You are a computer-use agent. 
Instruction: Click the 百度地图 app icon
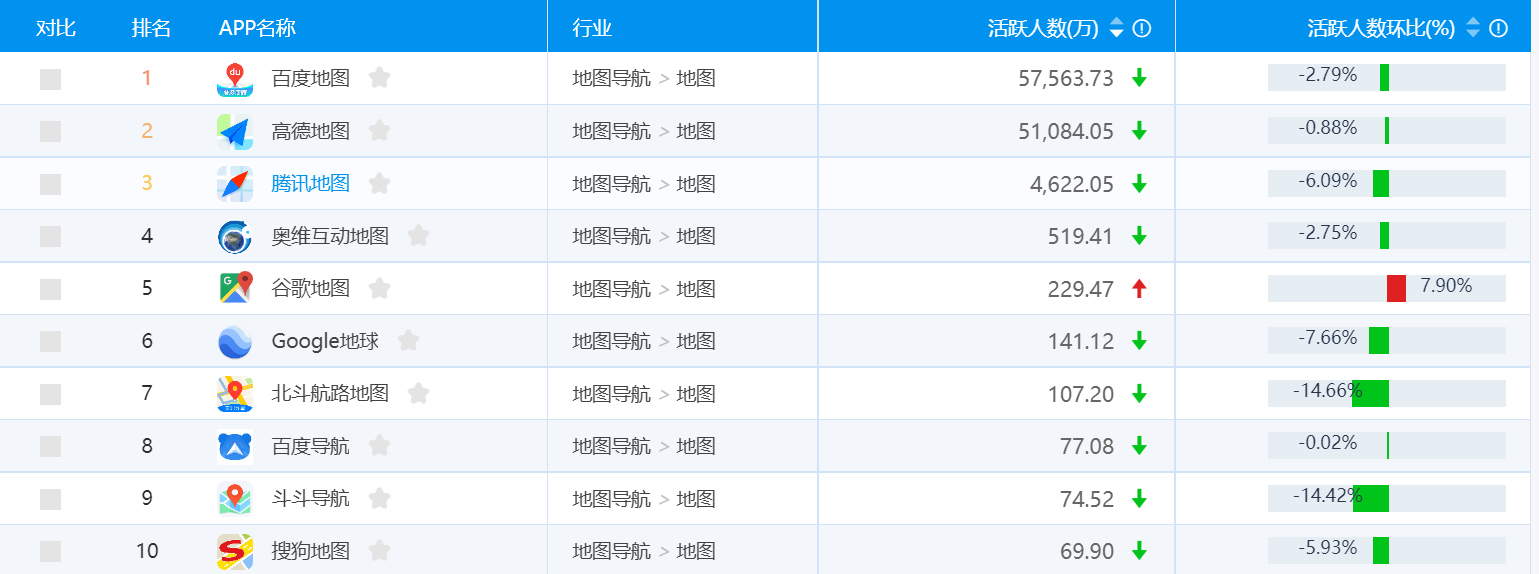pyautogui.click(x=235, y=79)
